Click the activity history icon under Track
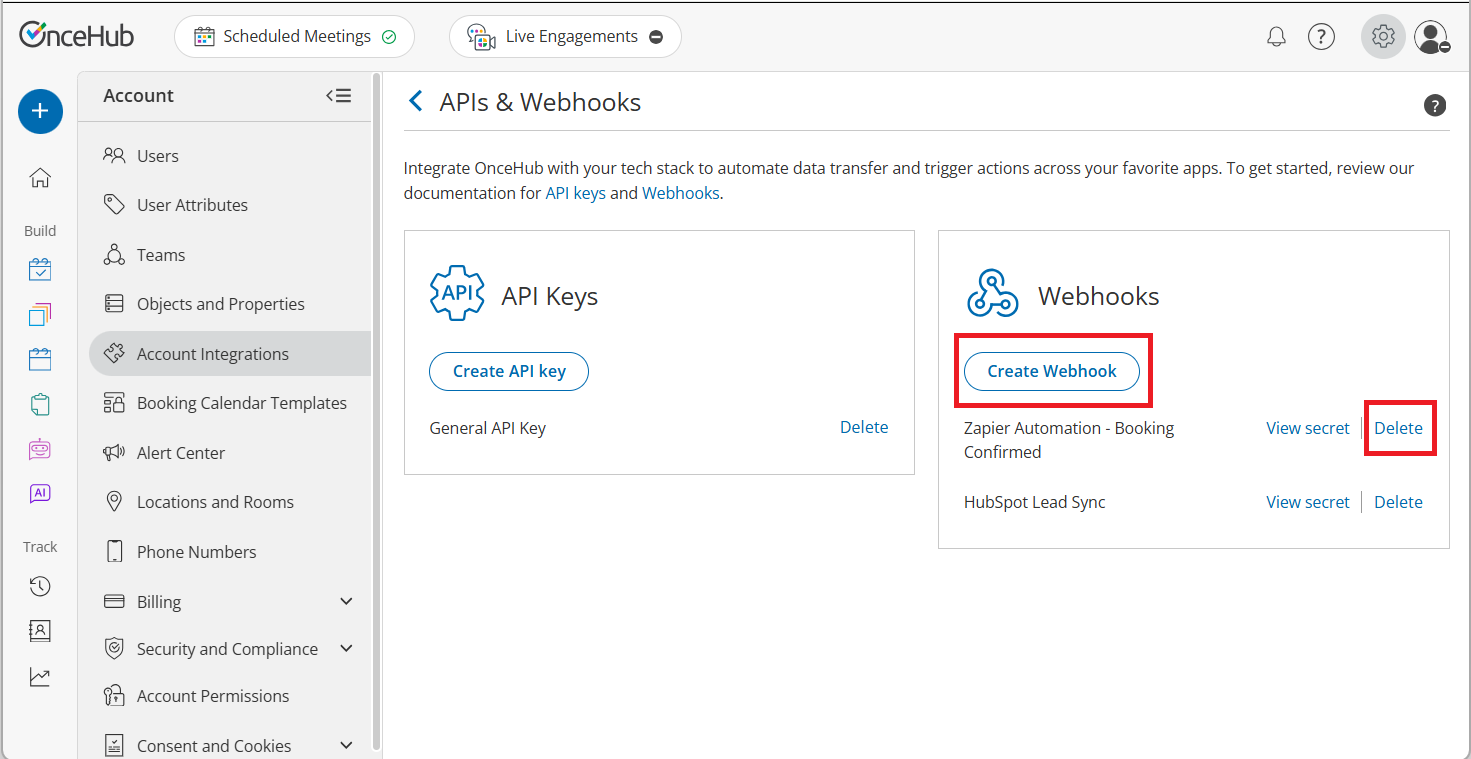Viewport: 1471px width, 759px height. tap(40, 586)
